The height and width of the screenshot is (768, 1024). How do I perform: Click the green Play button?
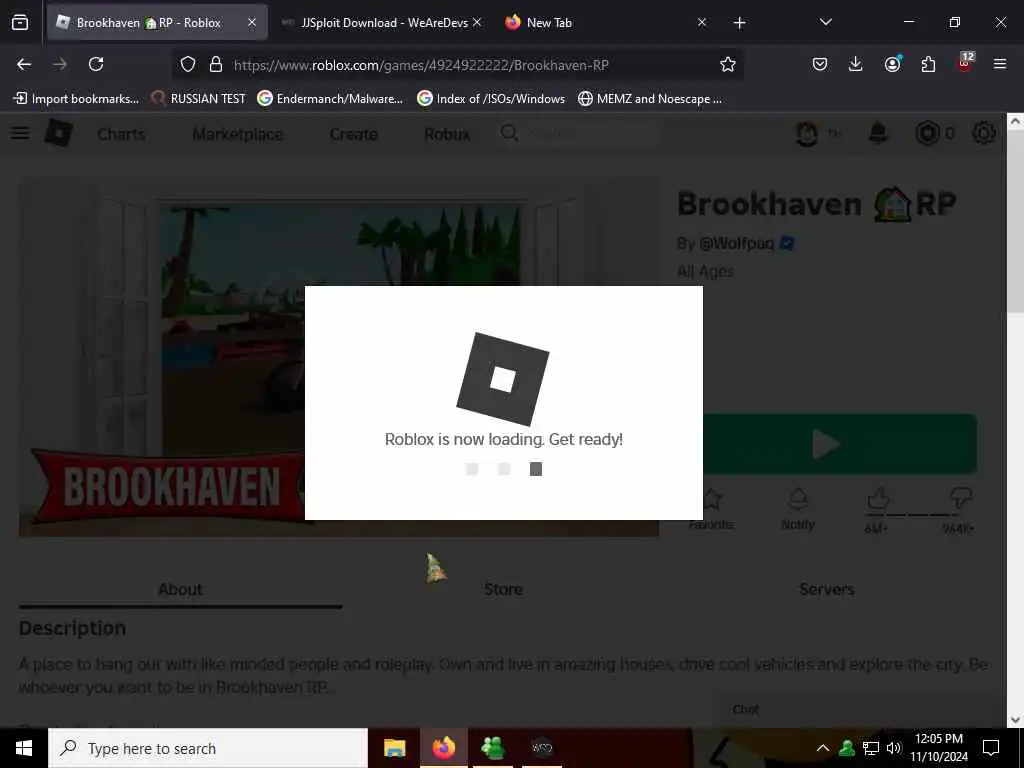(840, 444)
